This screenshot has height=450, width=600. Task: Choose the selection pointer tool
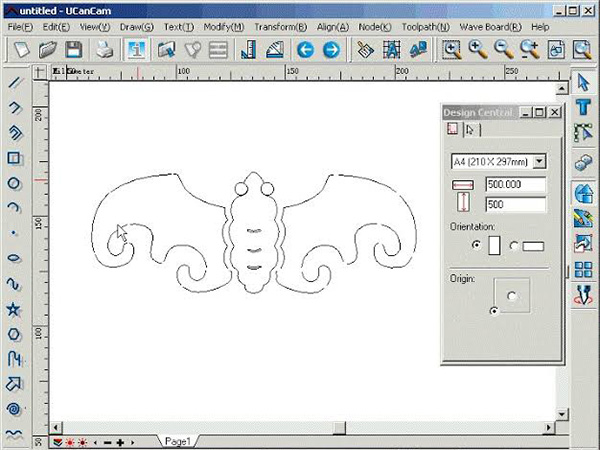tap(583, 82)
